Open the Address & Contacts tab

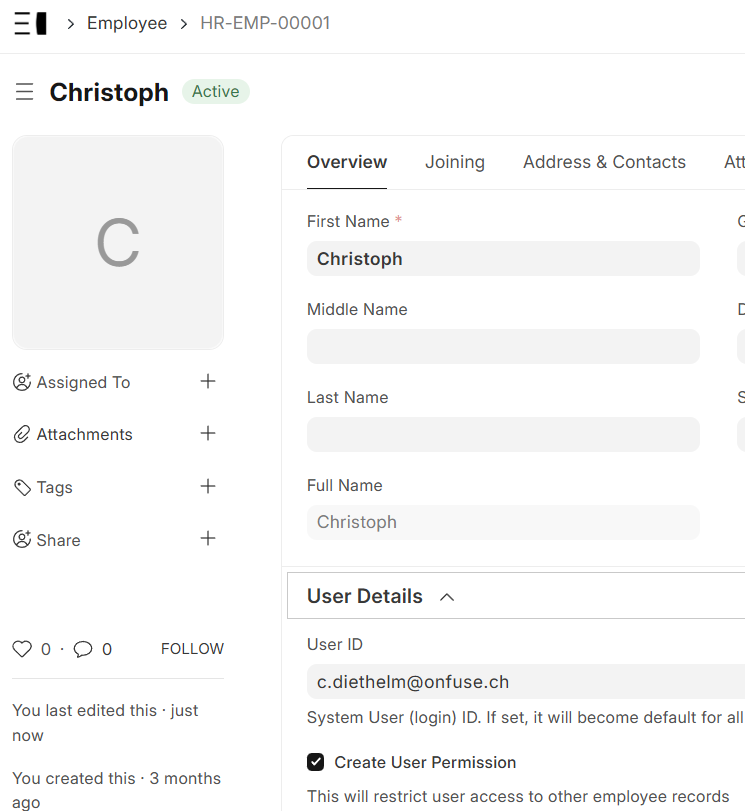click(x=604, y=162)
